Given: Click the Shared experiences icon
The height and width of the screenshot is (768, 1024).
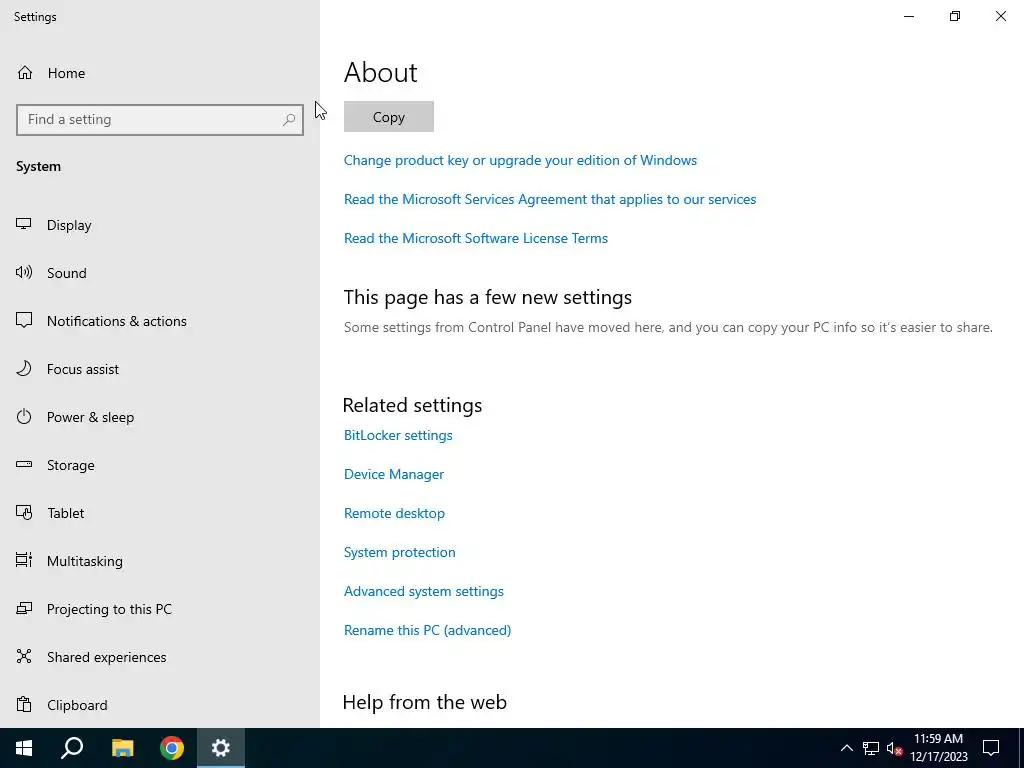Looking at the screenshot, I should tap(24, 656).
